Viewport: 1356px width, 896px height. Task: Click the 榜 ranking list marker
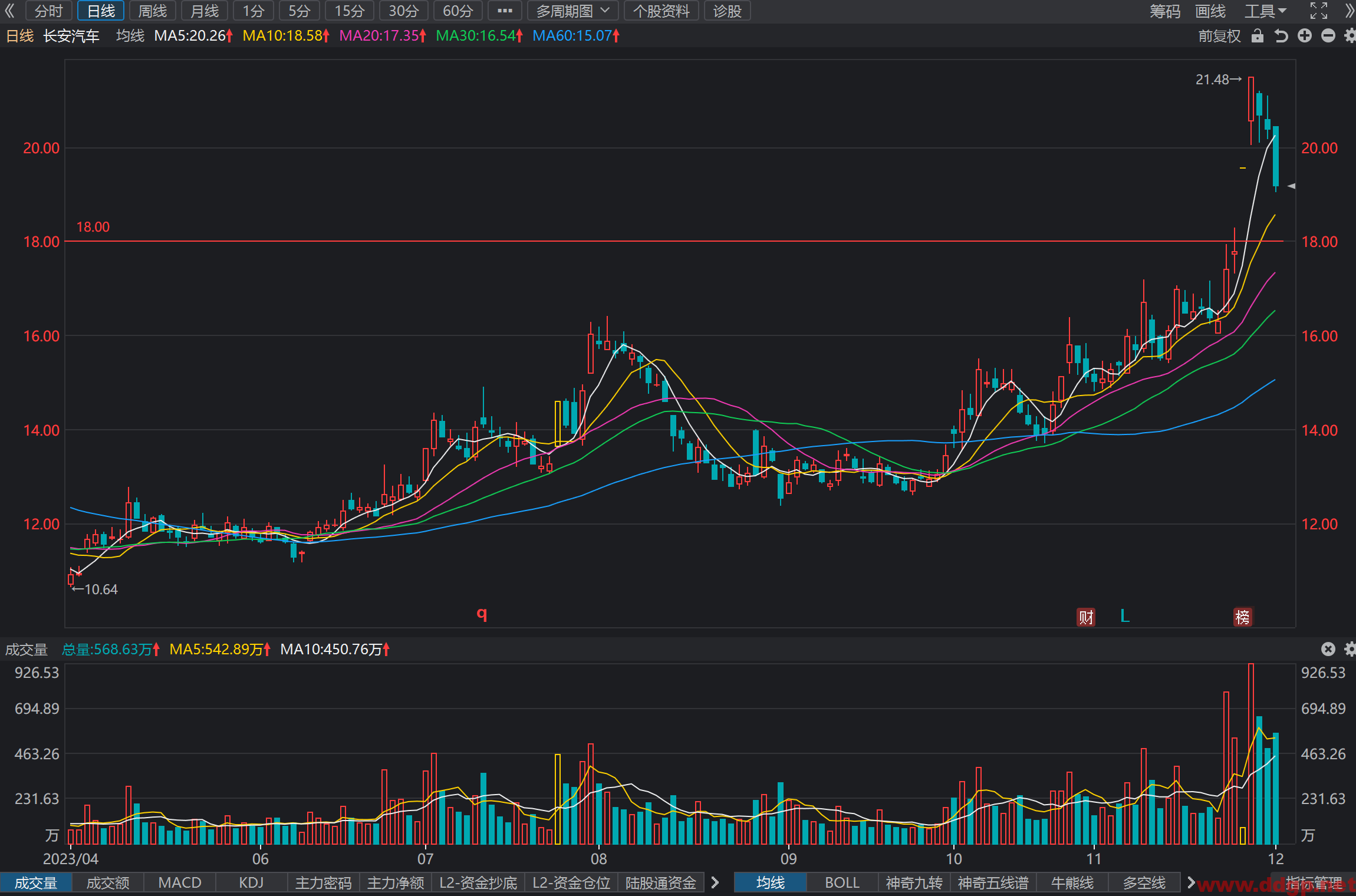[x=1243, y=617]
